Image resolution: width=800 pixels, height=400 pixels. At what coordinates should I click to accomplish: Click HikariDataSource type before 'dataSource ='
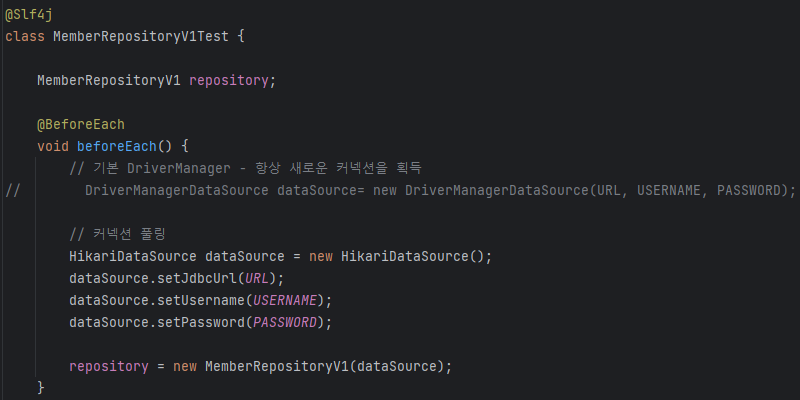(x=133, y=256)
